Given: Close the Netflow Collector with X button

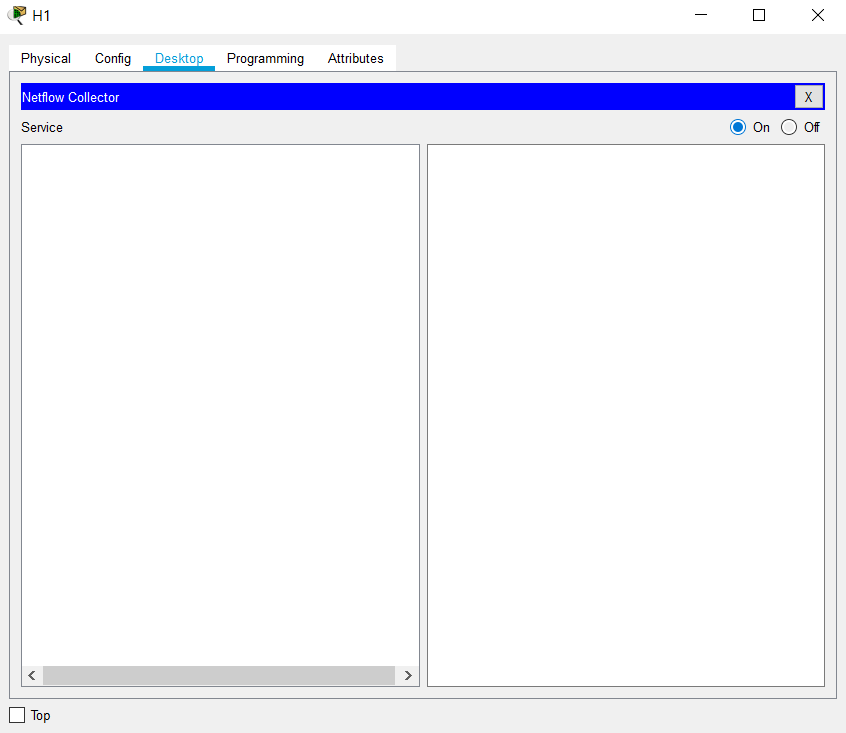Looking at the screenshot, I should (x=808, y=97).
